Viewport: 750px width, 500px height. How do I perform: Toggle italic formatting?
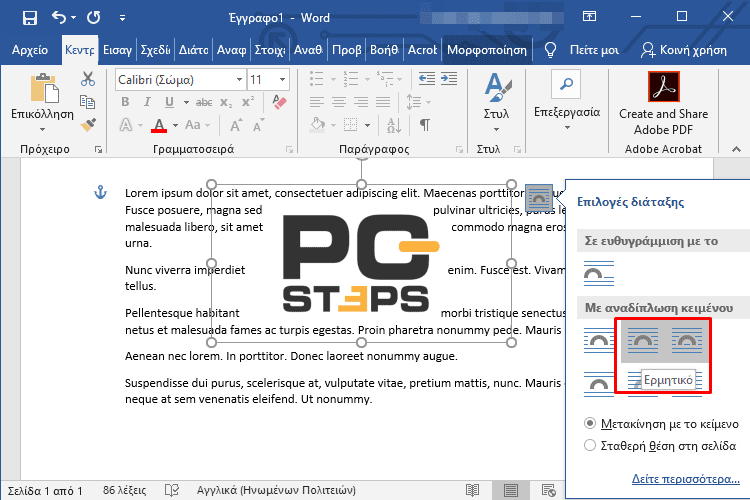click(x=147, y=101)
